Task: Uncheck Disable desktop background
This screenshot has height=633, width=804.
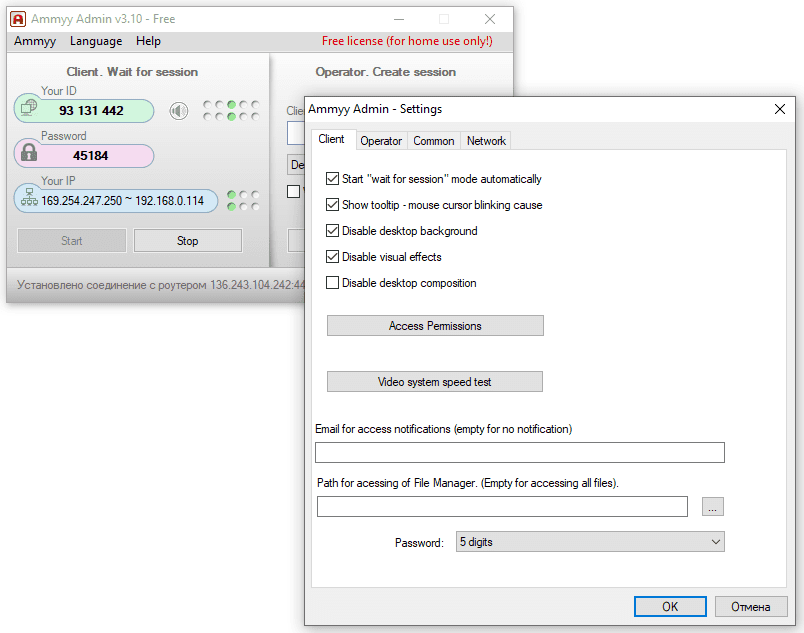Action: tap(332, 231)
